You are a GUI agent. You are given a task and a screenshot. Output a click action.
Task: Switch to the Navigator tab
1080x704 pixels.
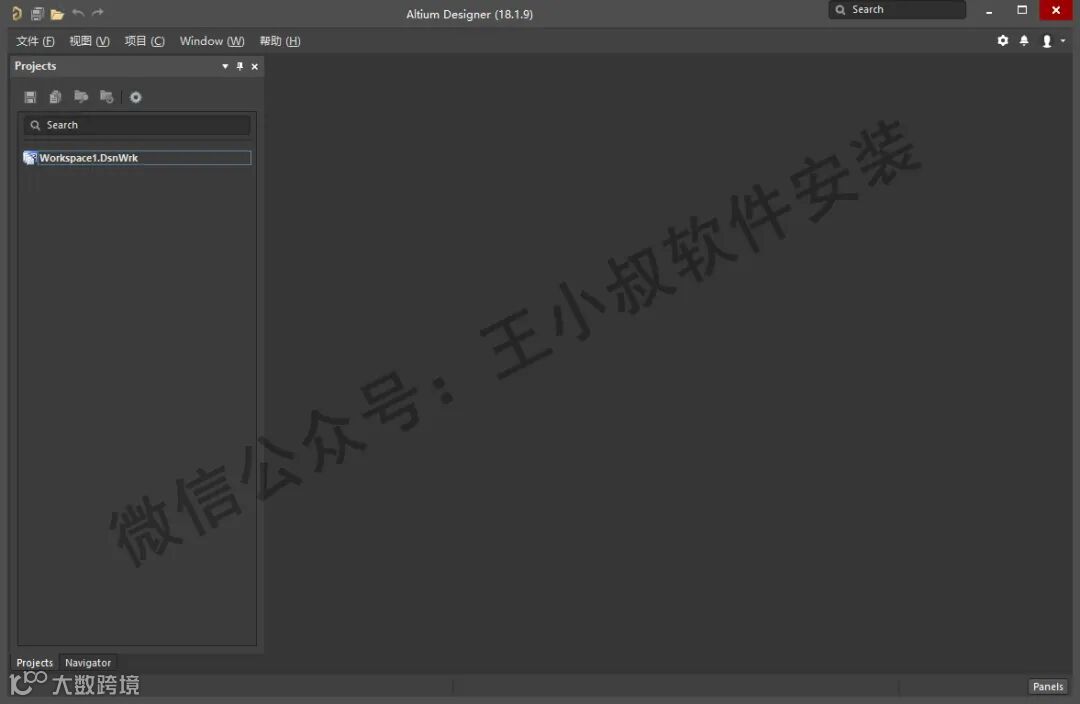(x=88, y=663)
